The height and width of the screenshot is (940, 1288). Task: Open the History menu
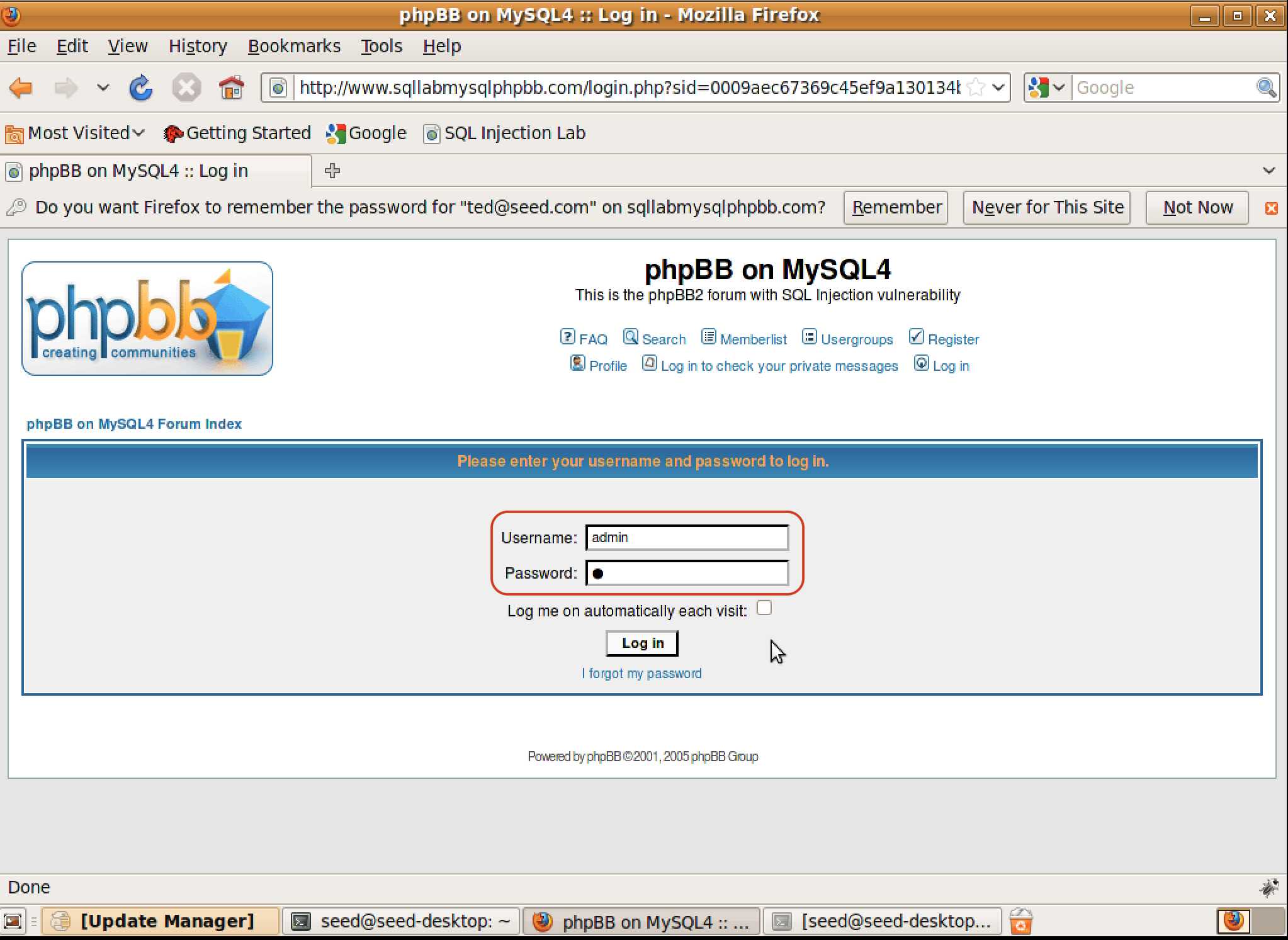(198, 46)
